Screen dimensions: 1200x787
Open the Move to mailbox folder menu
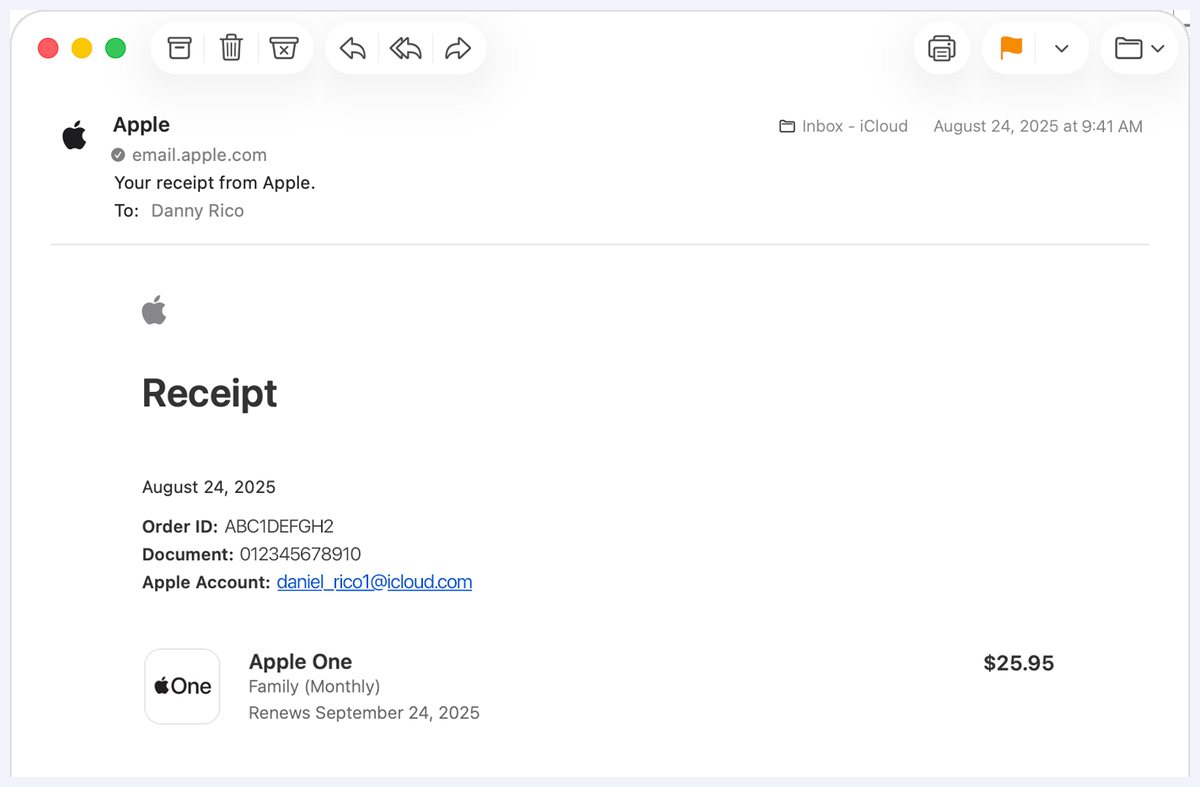[1139, 48]
